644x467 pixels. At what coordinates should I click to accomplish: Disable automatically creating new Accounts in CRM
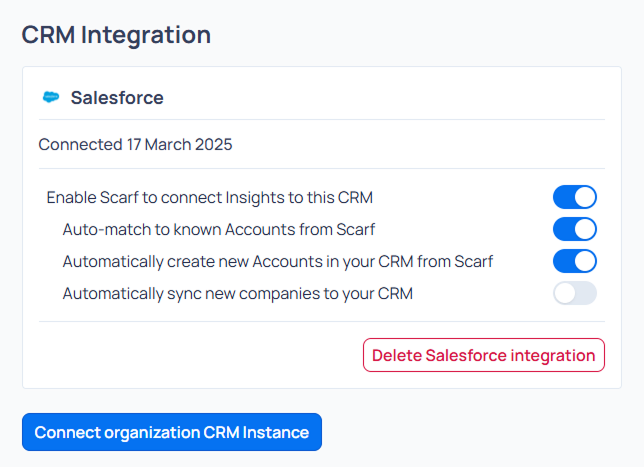pyautogui.click(x=574, y=261)
